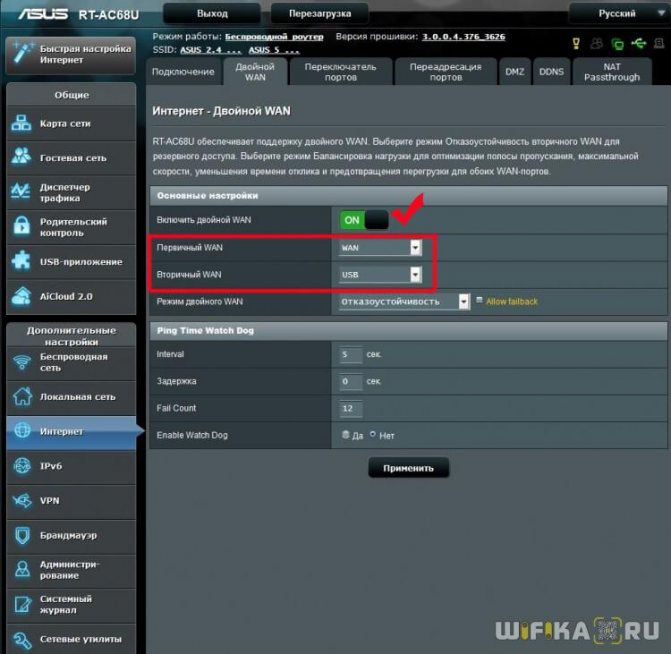Switch to the Переадресация портов tab

[445, 72]
